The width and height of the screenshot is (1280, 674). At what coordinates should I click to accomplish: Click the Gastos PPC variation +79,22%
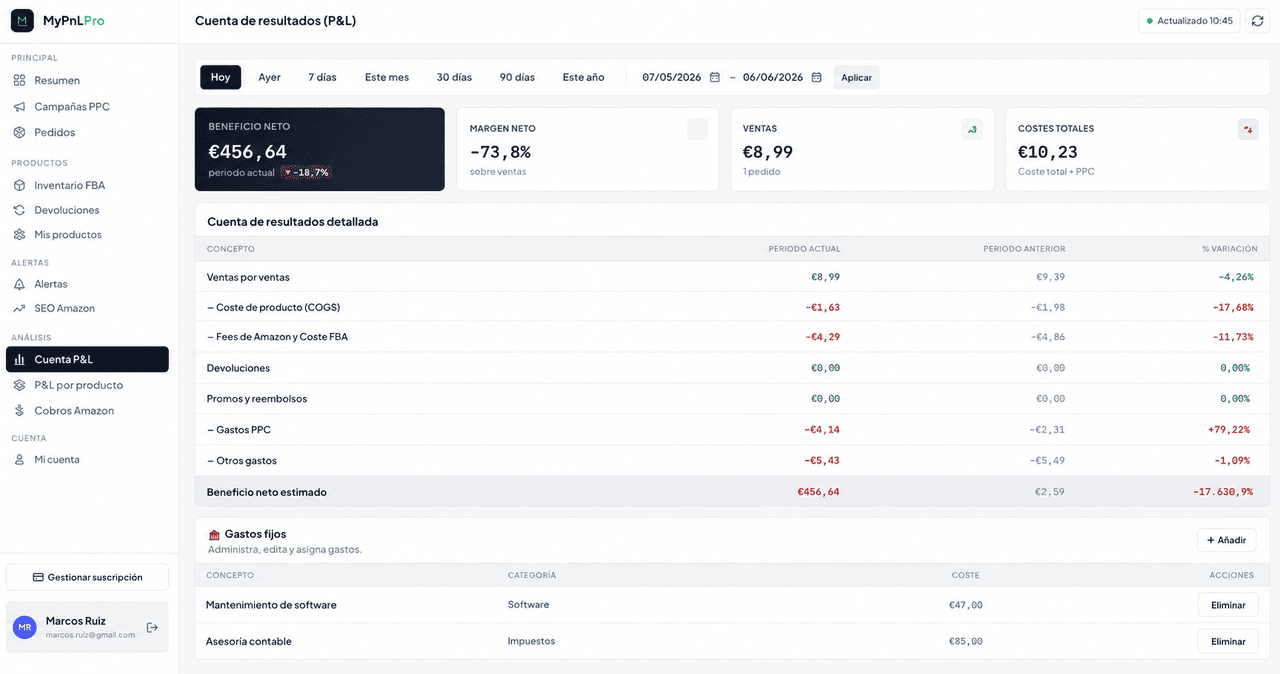(1228, 430)
